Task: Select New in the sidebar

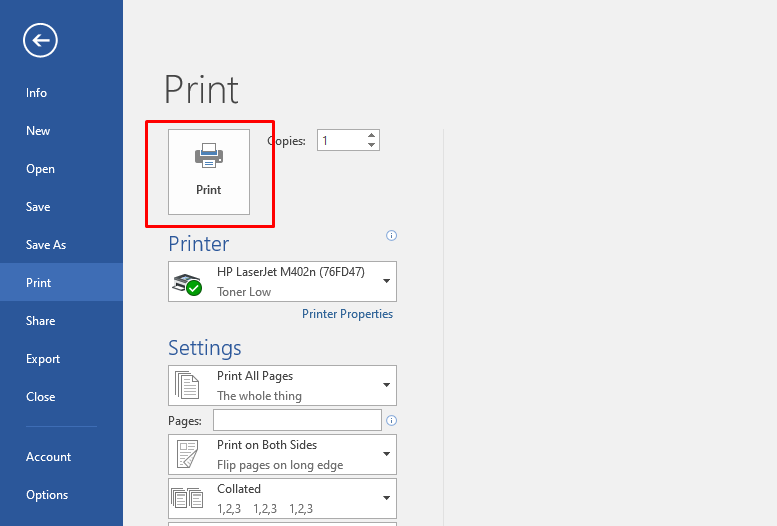Action: [x=38, y=131]
